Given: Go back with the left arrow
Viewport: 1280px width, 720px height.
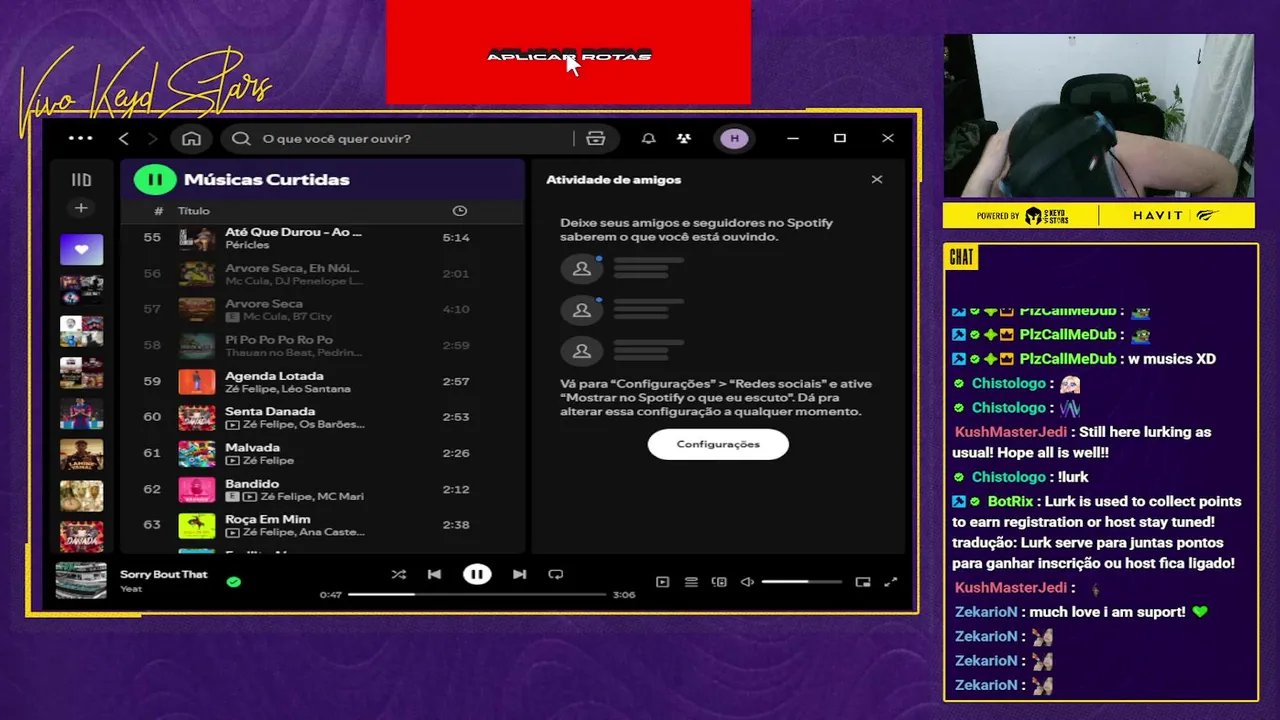Looking at the screenshot, I should (124, 138).
